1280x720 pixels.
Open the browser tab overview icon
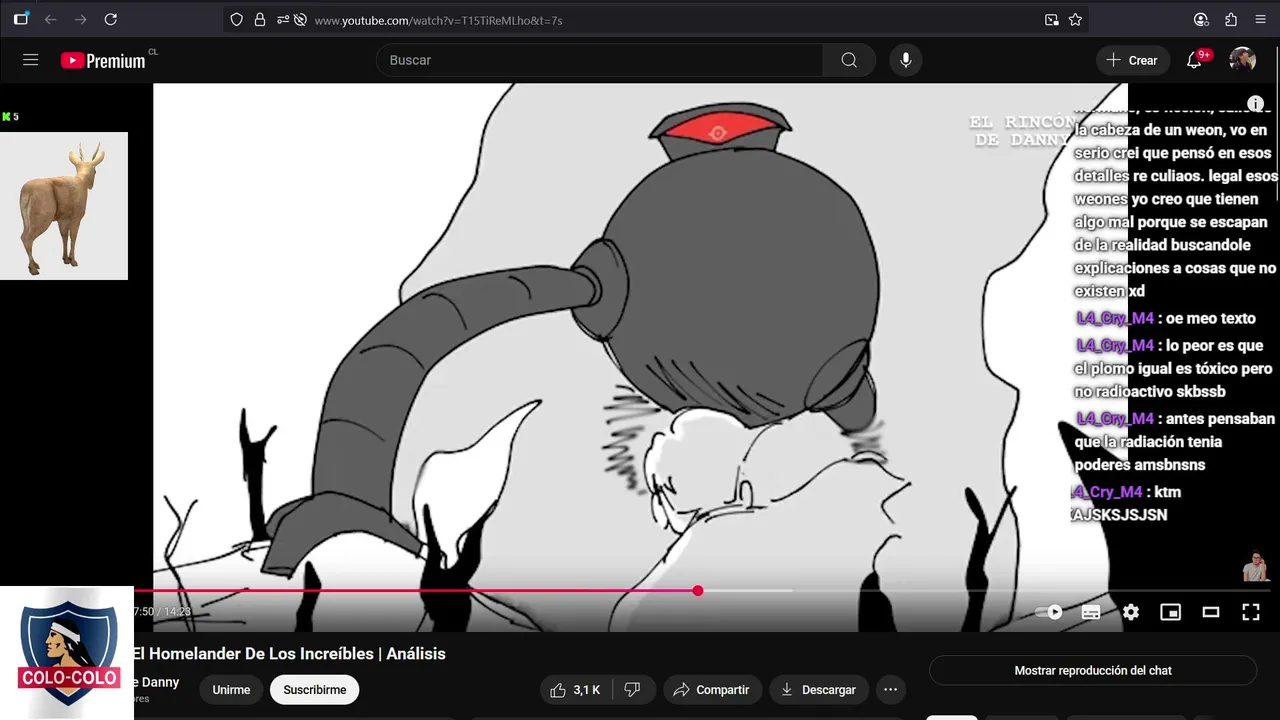[21, 19]
